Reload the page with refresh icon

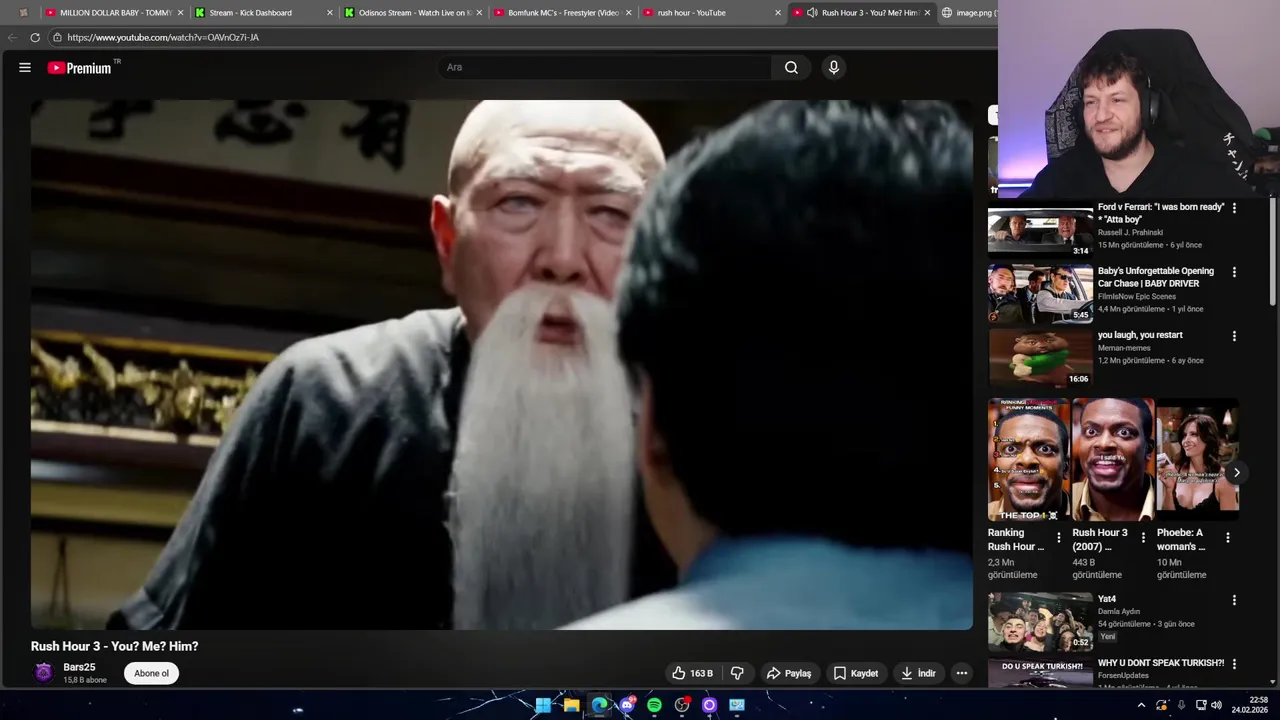[x=35, y=37]
